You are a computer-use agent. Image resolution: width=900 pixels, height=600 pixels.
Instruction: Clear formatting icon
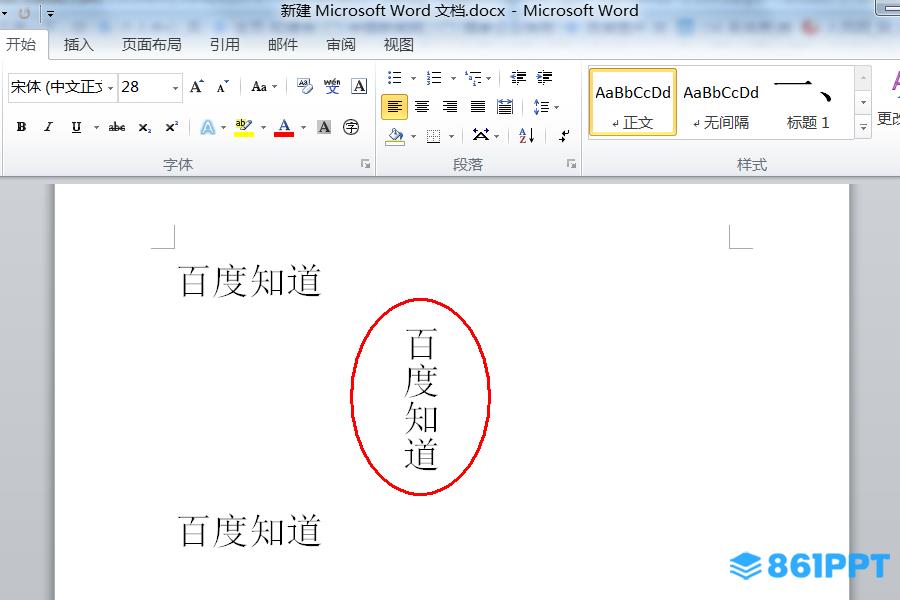305,87
